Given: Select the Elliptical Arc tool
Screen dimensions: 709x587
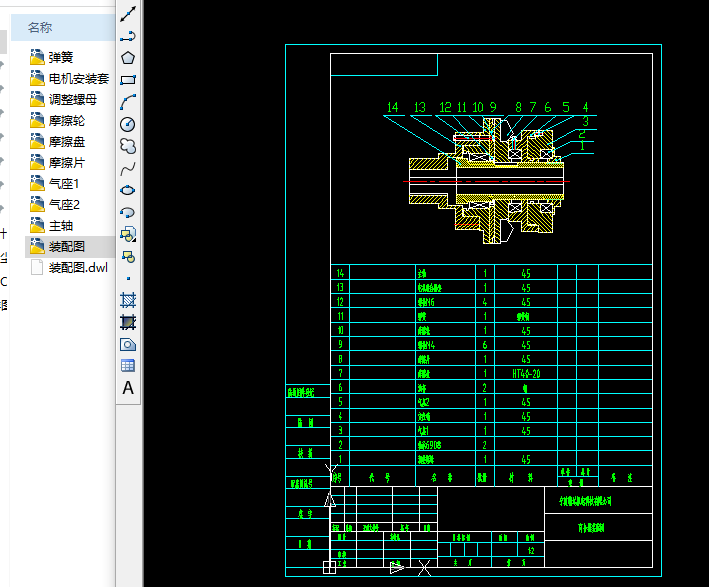Looking at the screenshot, I should [128, 212].
